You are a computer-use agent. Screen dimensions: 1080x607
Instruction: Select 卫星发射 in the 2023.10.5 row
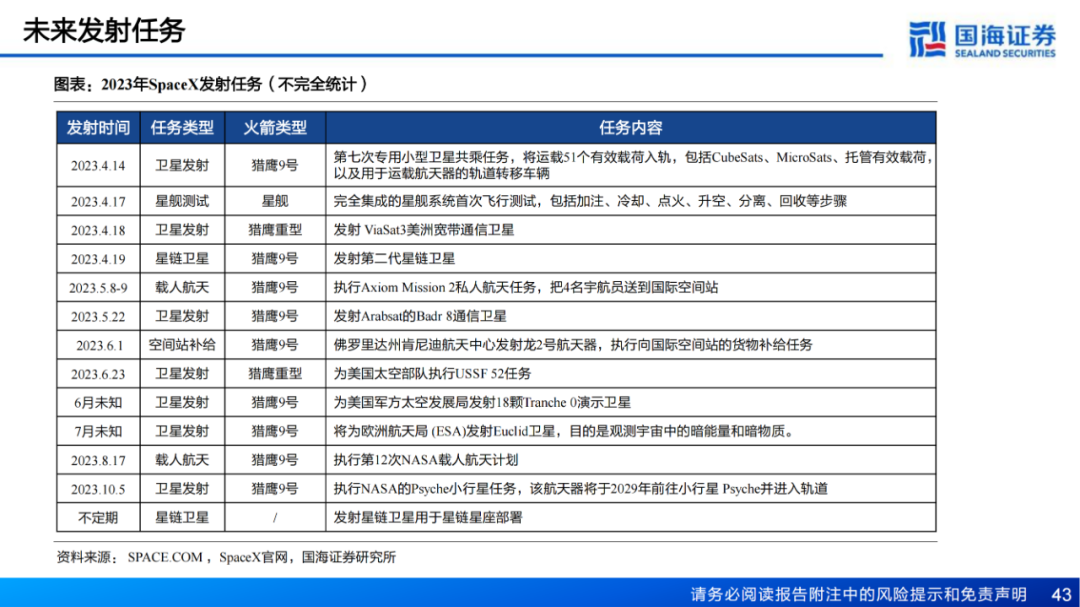[x=183, y=489]
